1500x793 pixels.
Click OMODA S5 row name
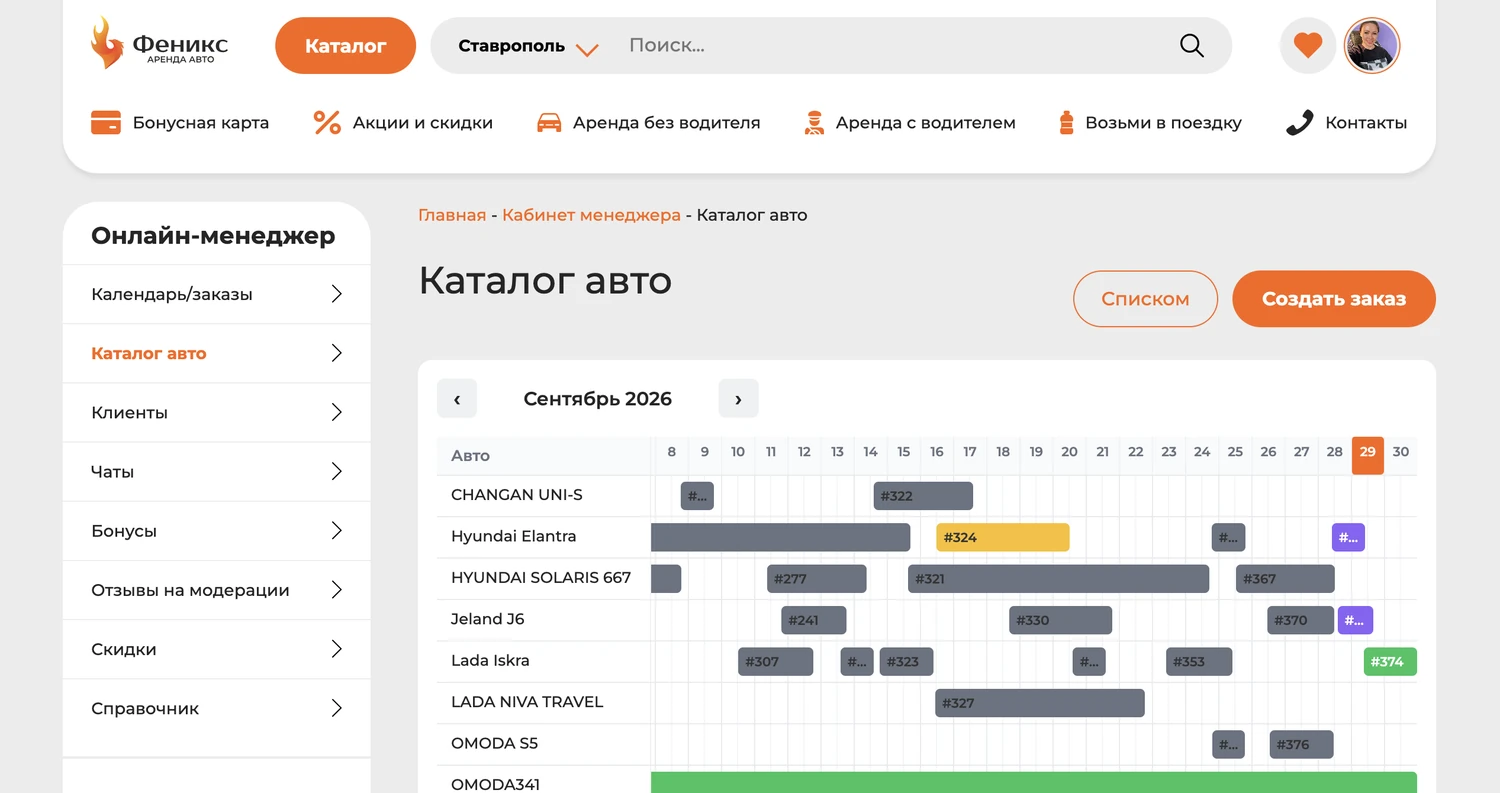494,743
